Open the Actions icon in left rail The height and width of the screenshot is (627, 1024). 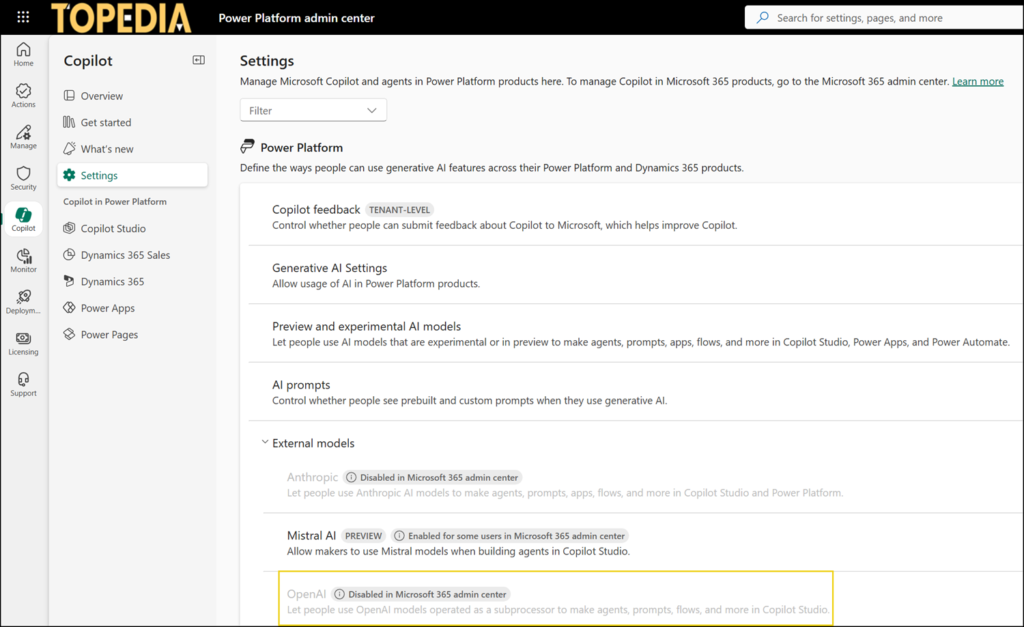(24, 91)
